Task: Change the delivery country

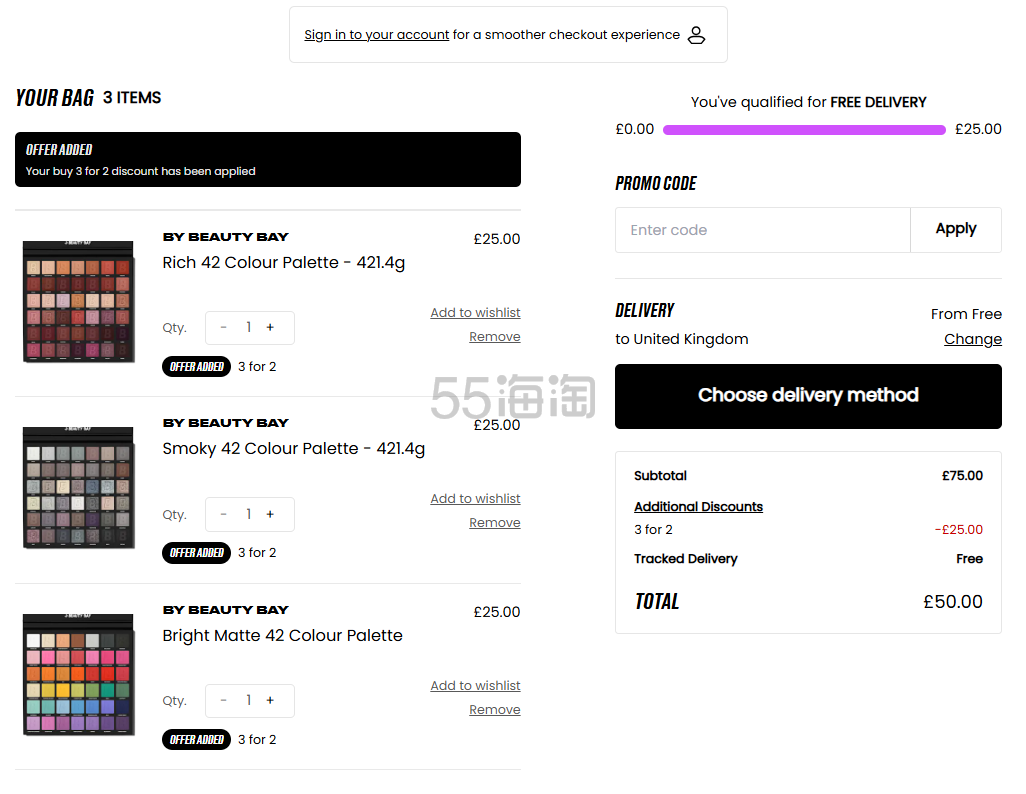Action: pos(972,339)
